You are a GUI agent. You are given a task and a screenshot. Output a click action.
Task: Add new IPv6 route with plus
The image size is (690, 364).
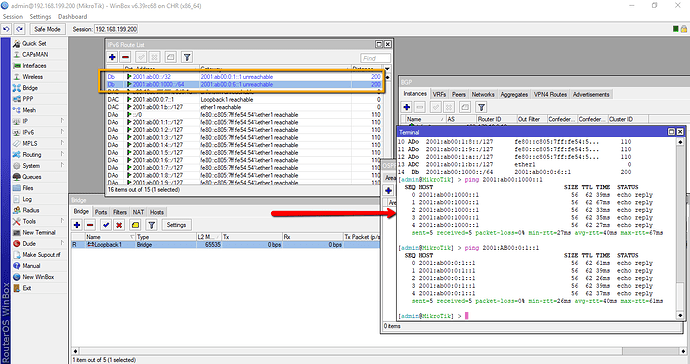tap(112, 57)
